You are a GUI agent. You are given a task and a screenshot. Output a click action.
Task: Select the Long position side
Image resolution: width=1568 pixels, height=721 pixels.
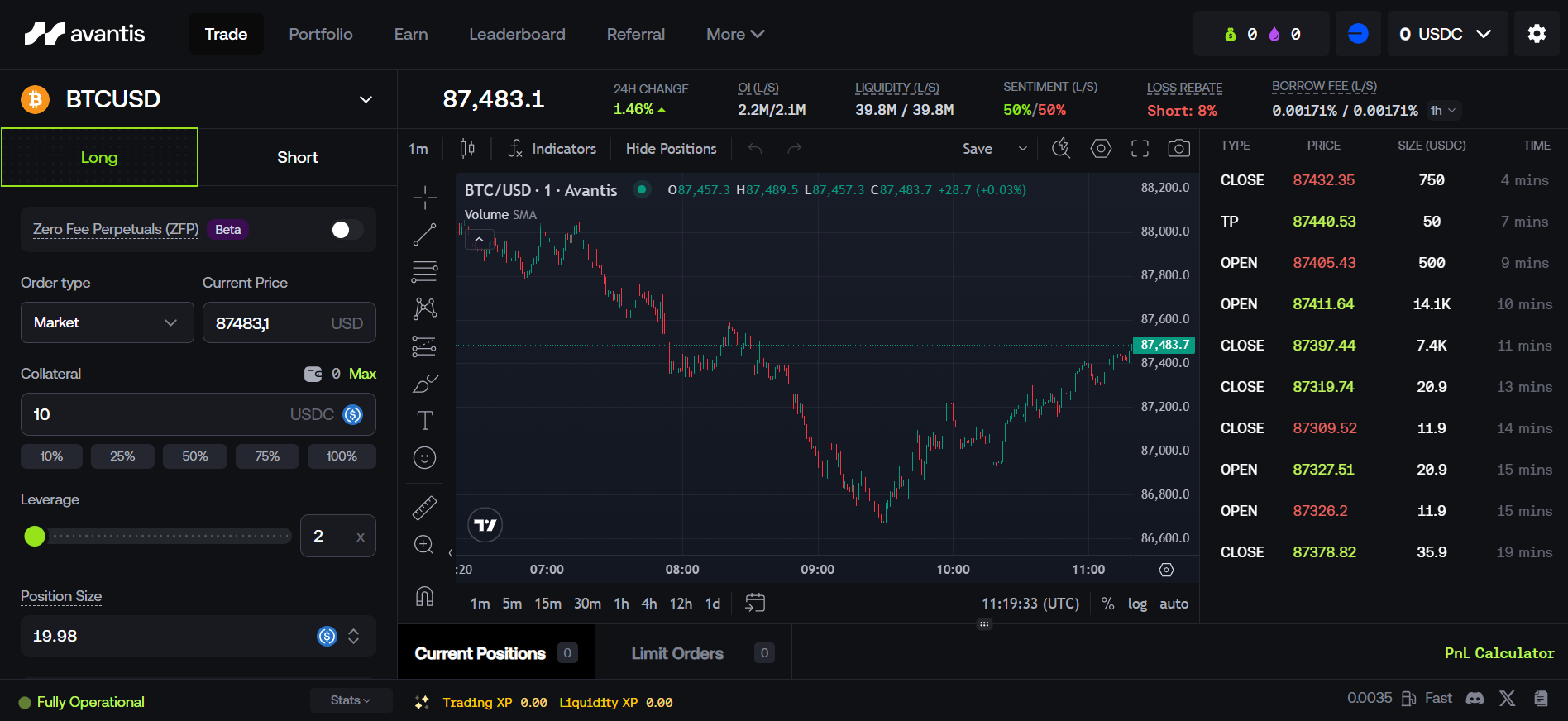(x=99, y=157)
